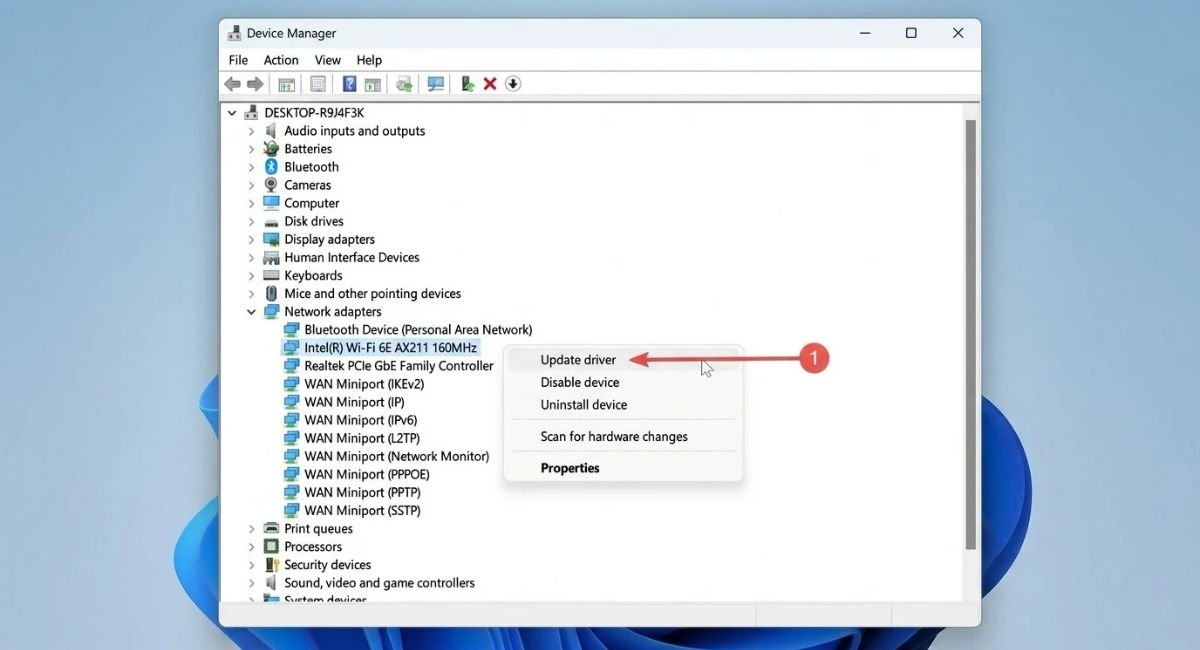Expand the Sound, video and game controllers chevron

click(252, 583)
